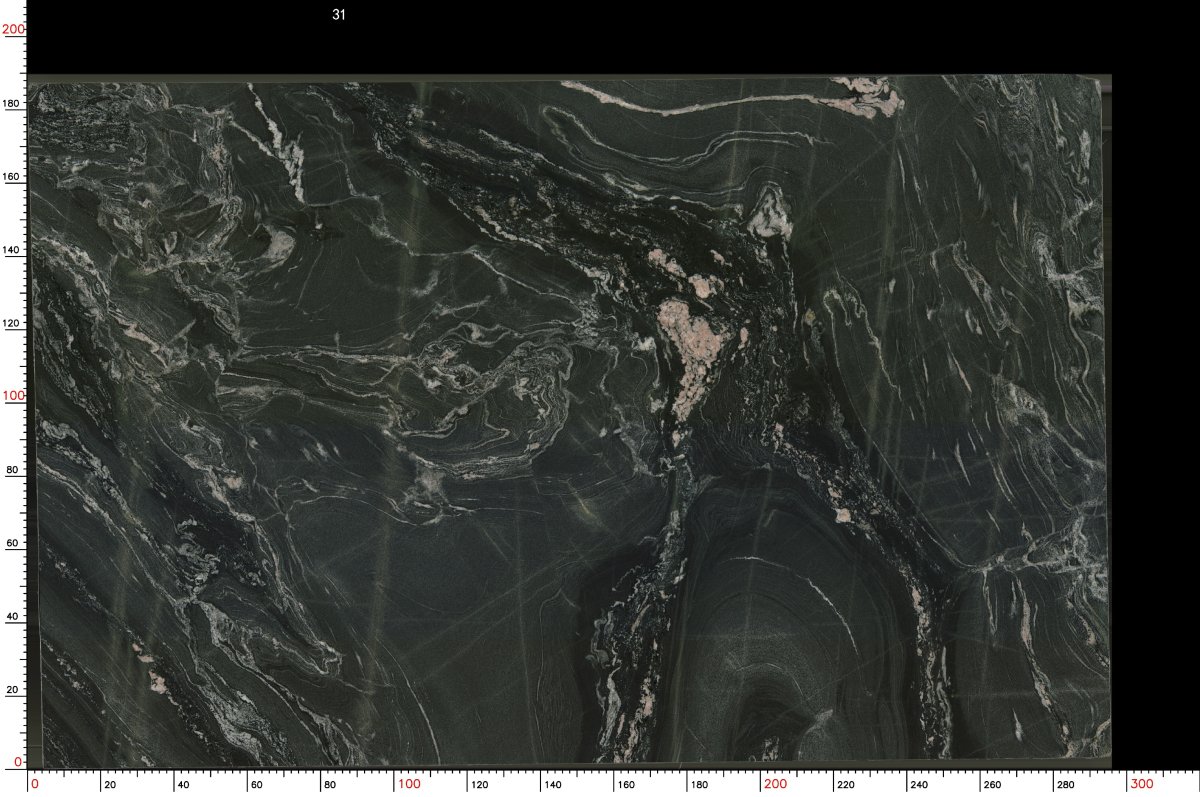Click the red "100" on the vertical ruler
This screenshot has height=797, width=1200.
tap(13, 396)
